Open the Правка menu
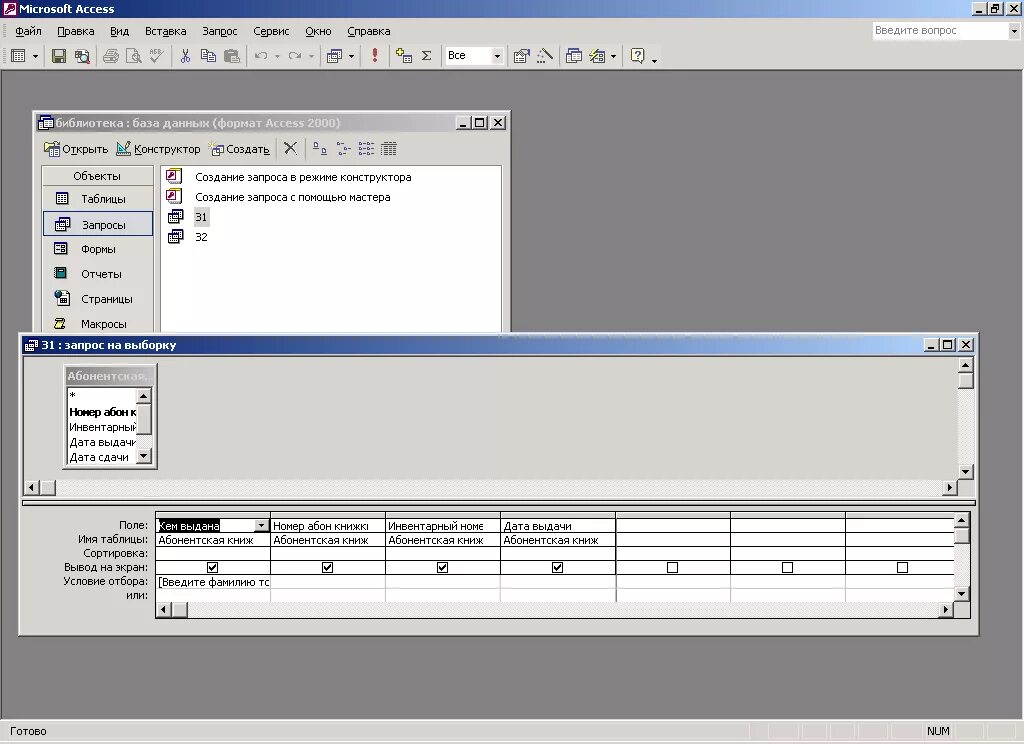 pyautogui.click(x=76, y=31)
